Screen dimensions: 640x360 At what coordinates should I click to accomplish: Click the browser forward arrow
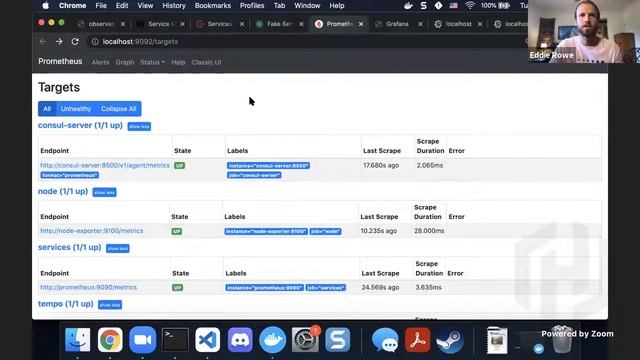59,42
